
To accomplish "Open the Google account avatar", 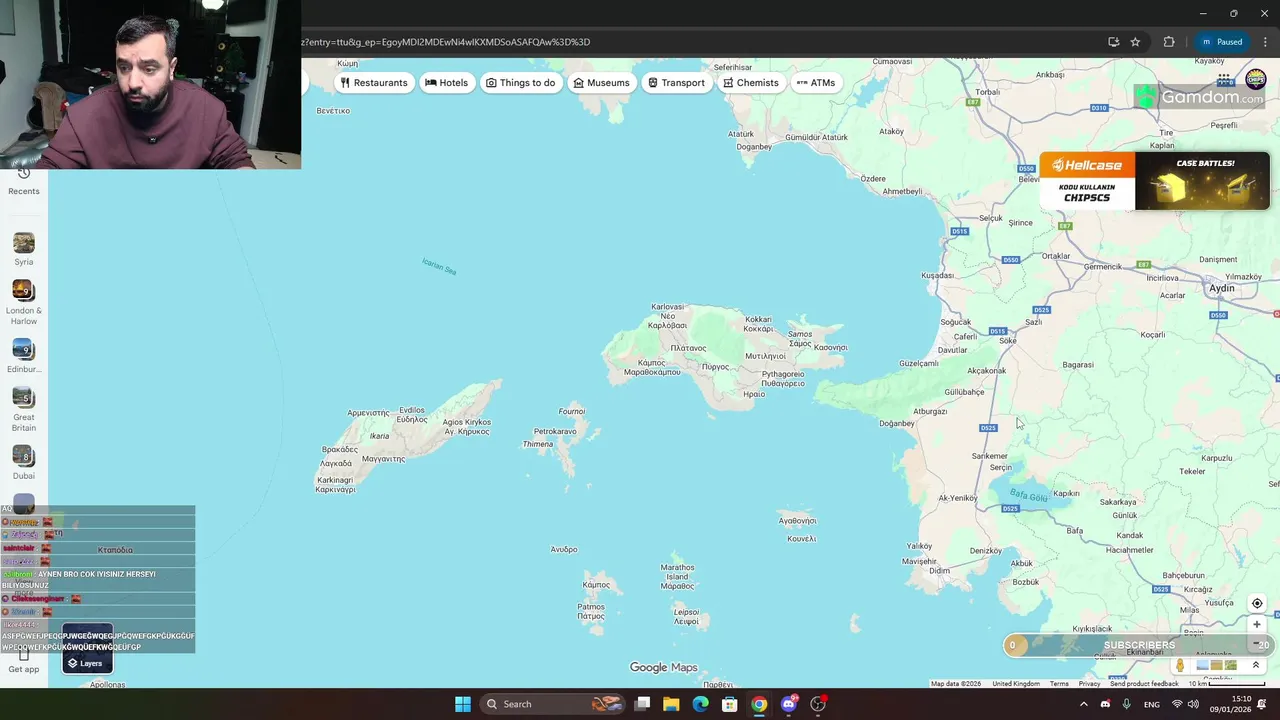I will (x=1256, y=80).
